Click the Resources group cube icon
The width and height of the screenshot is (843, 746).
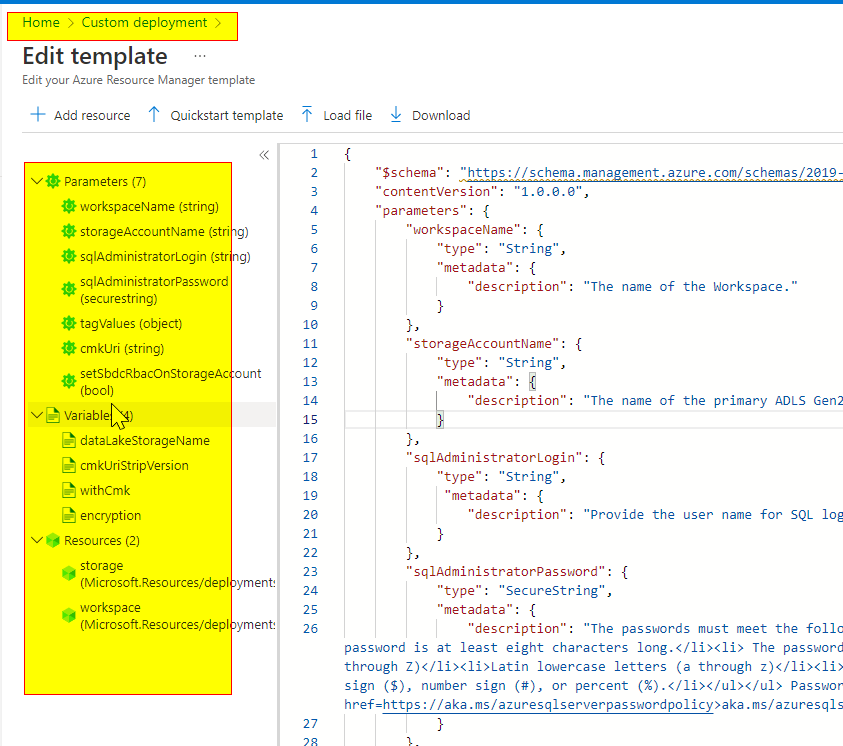(x=53, y=541)
